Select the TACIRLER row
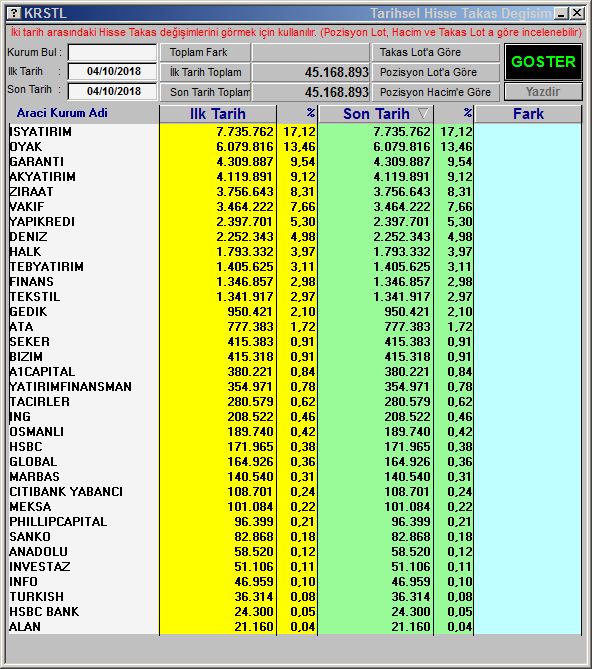The width and height of the screenshot is (592, 669). pos(295,402)
